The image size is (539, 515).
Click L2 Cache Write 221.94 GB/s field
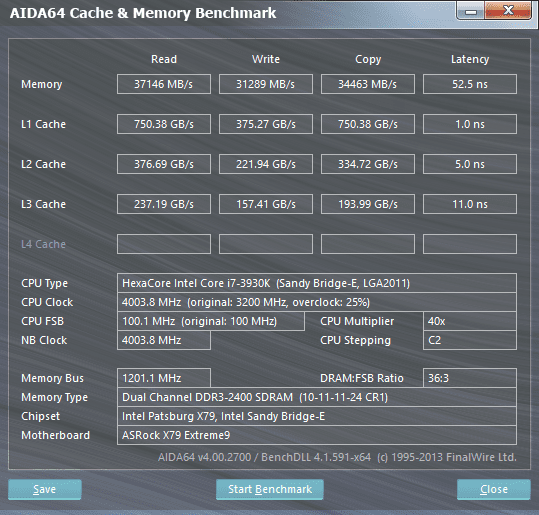click(266, 164)
